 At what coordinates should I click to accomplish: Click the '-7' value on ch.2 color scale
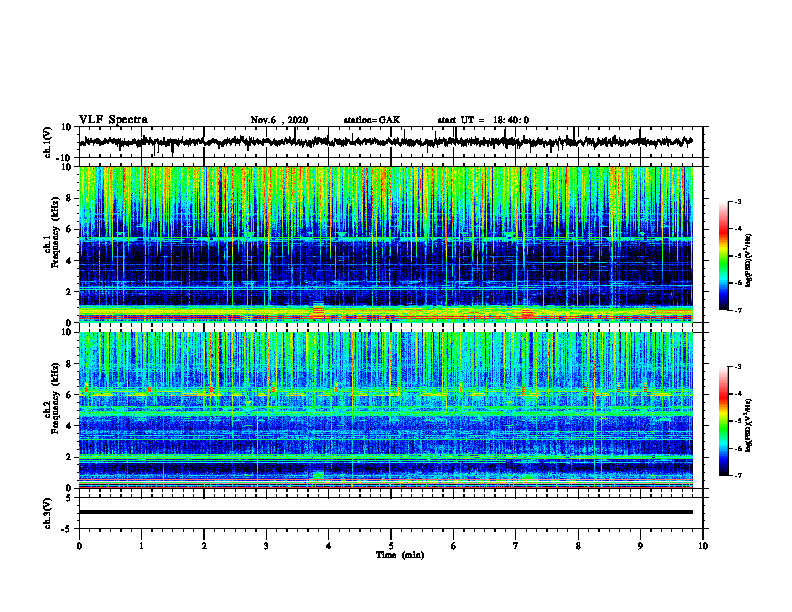(x=737, y=476)
